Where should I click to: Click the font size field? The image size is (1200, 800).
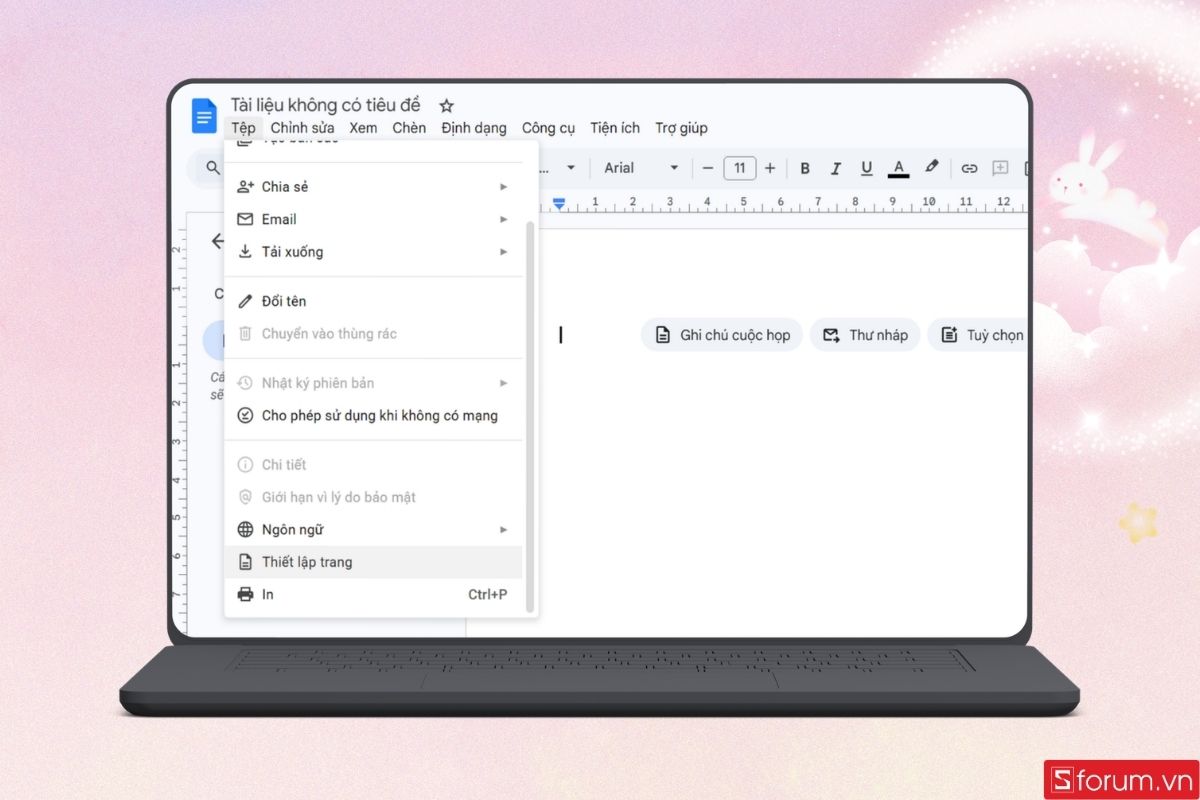pos(739,168)
